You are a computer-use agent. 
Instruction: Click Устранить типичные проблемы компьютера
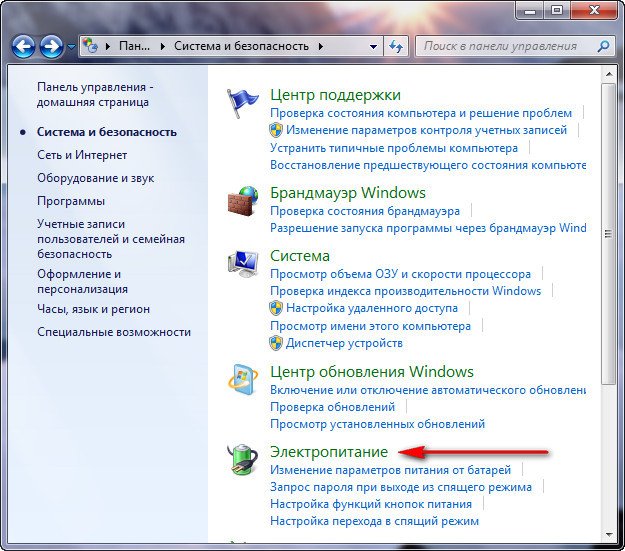(394, 148)
